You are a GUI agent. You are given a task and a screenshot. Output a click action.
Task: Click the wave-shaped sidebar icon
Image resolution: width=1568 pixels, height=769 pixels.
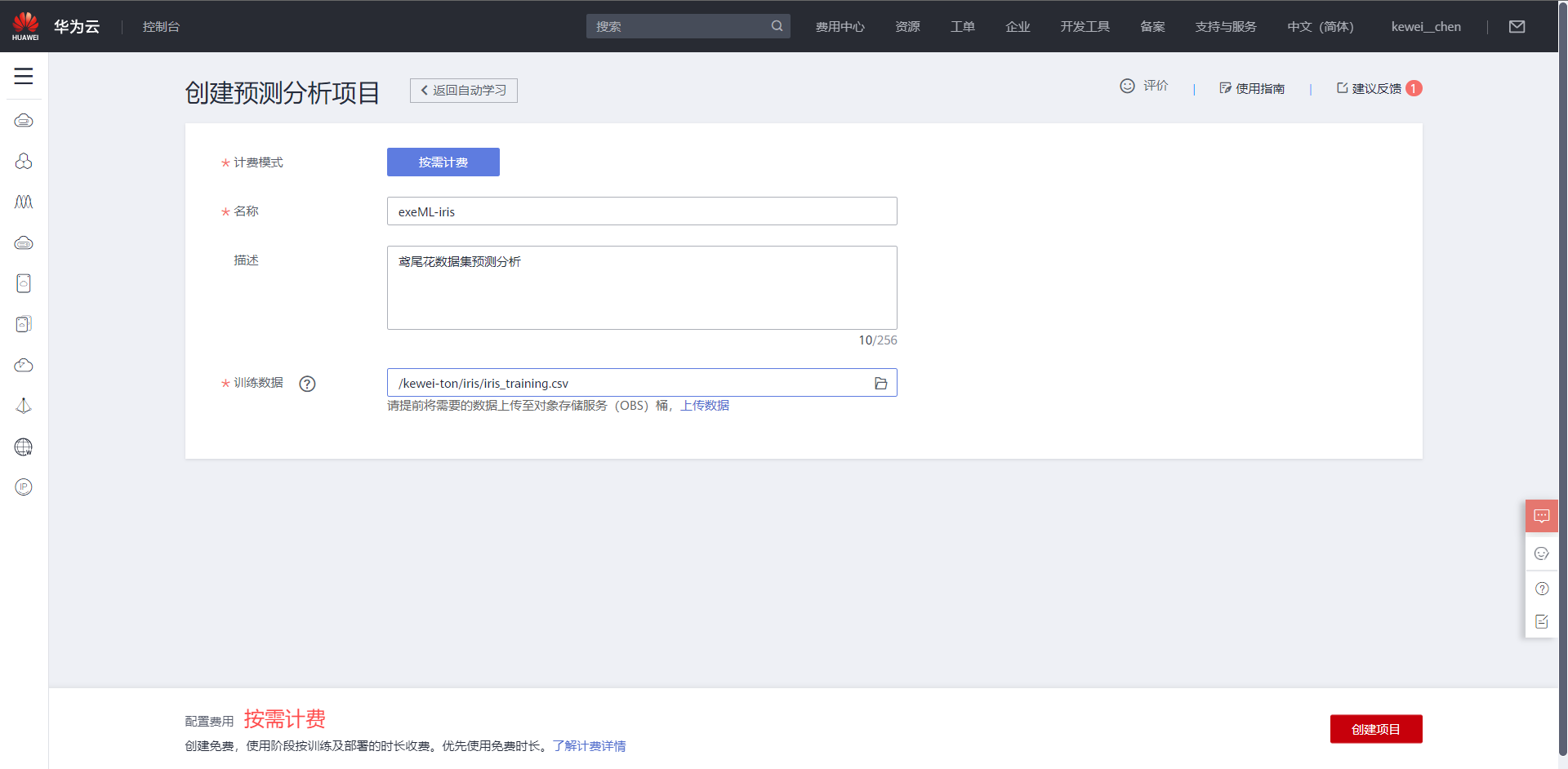[24, 202]
